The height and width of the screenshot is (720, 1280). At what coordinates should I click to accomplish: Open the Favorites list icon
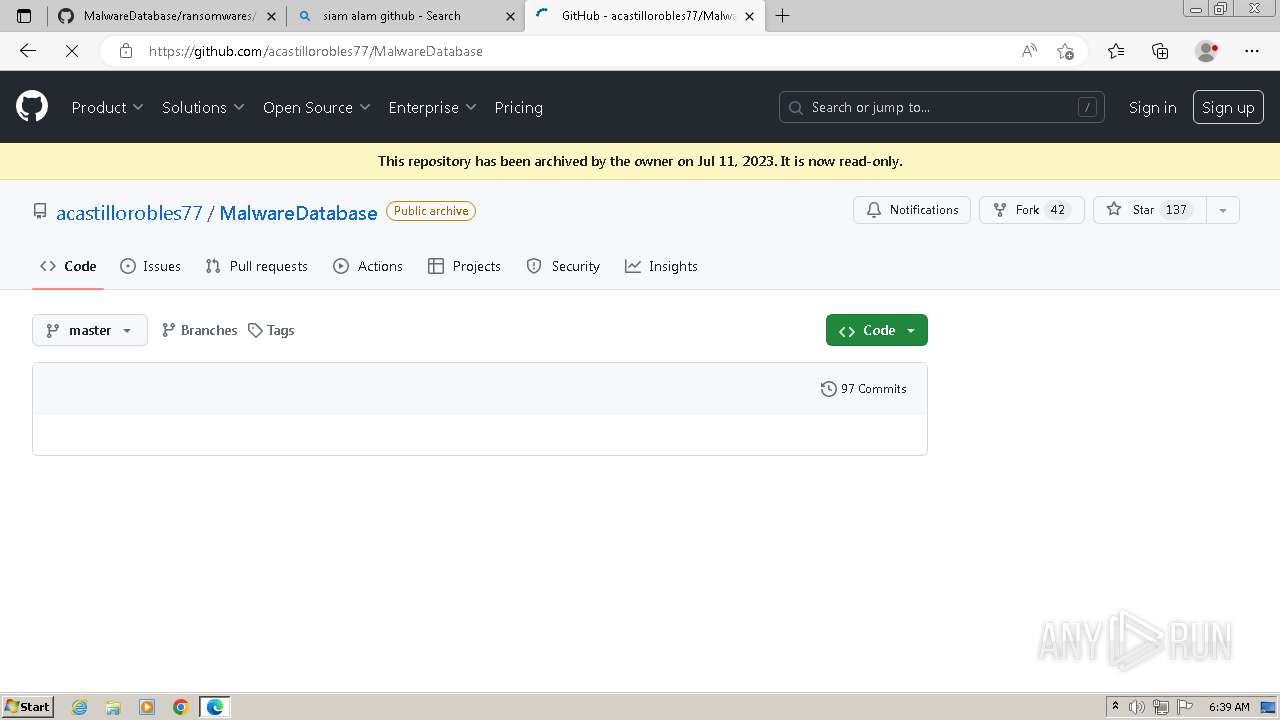click(1116, 51)
